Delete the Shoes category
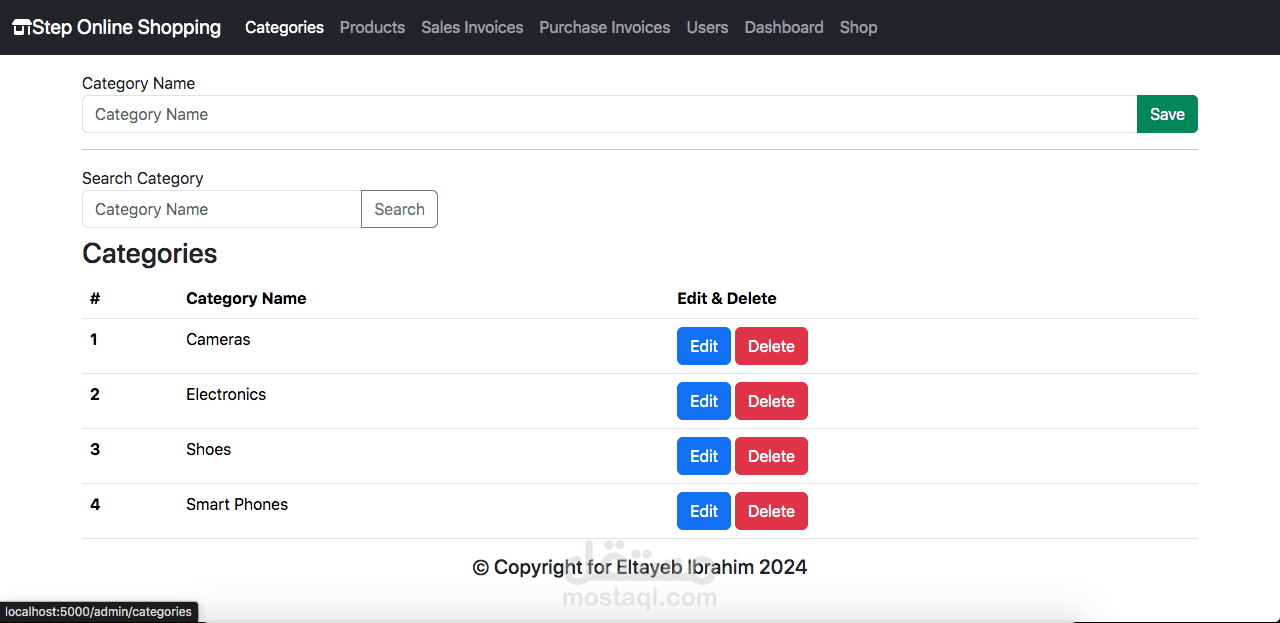 771,456
